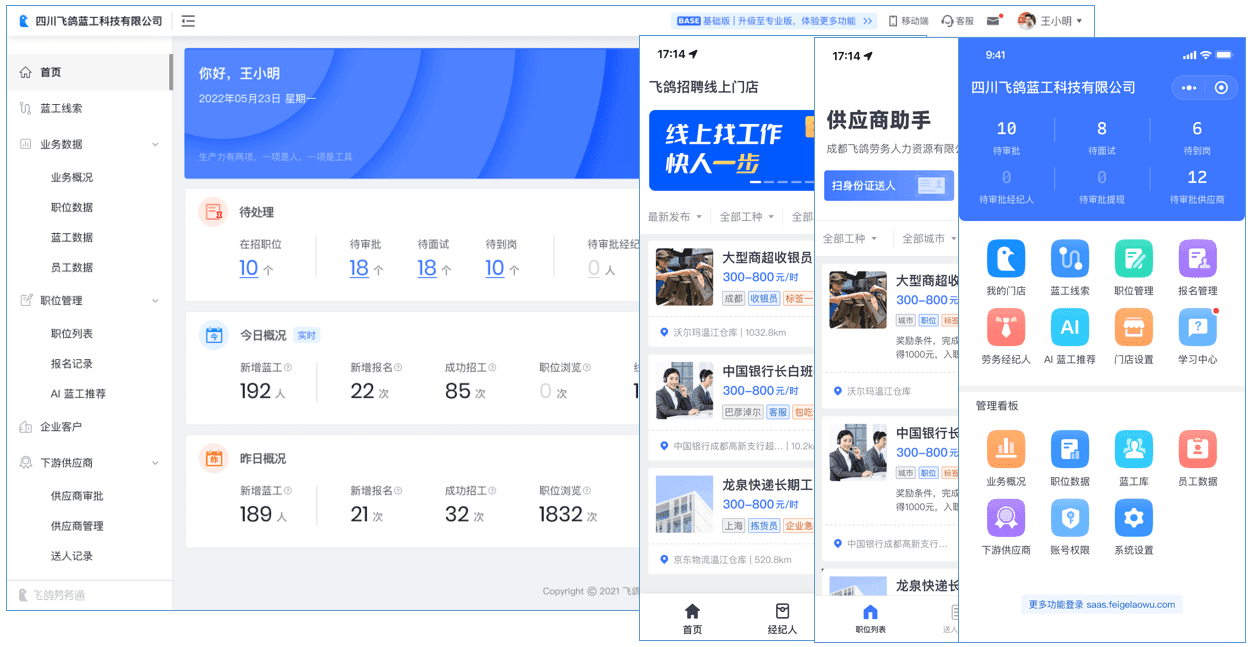The width and height of the screenshot is (1252, 647).
Task: Open 员工数据 in the sidebar
Action: click(72, 267)
